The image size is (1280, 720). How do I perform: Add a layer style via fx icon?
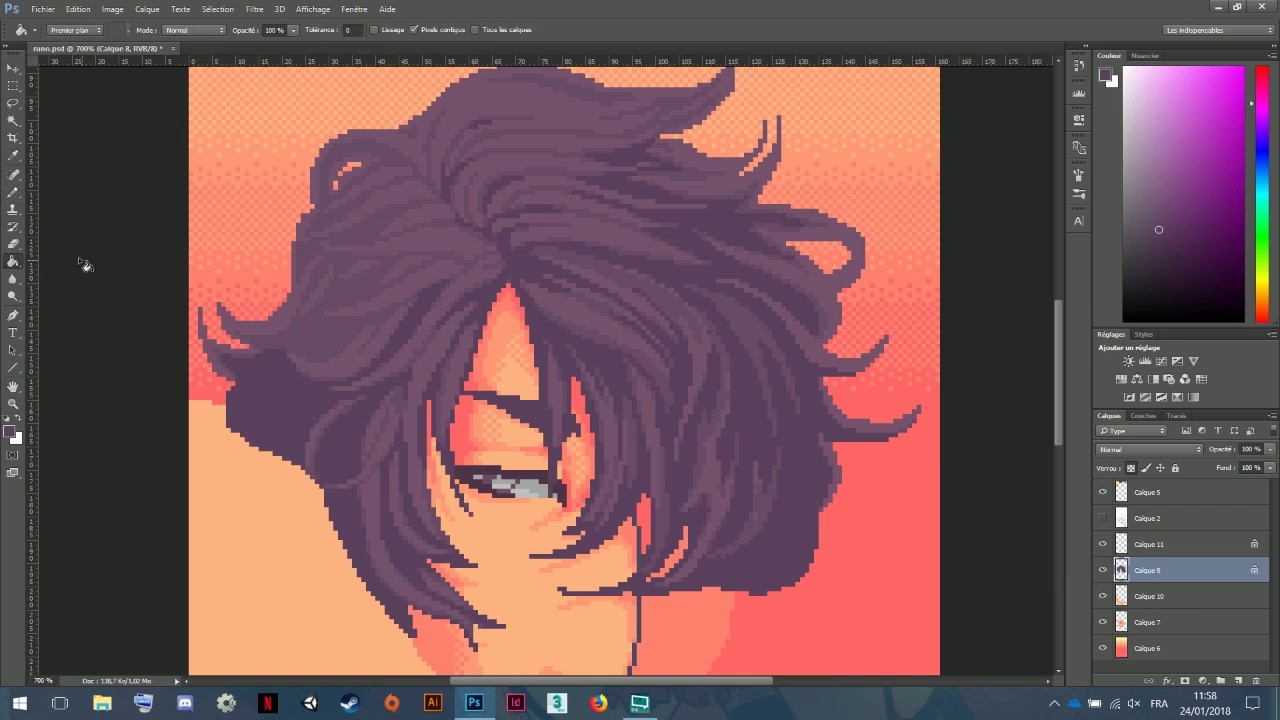[x=1167, y=681]
